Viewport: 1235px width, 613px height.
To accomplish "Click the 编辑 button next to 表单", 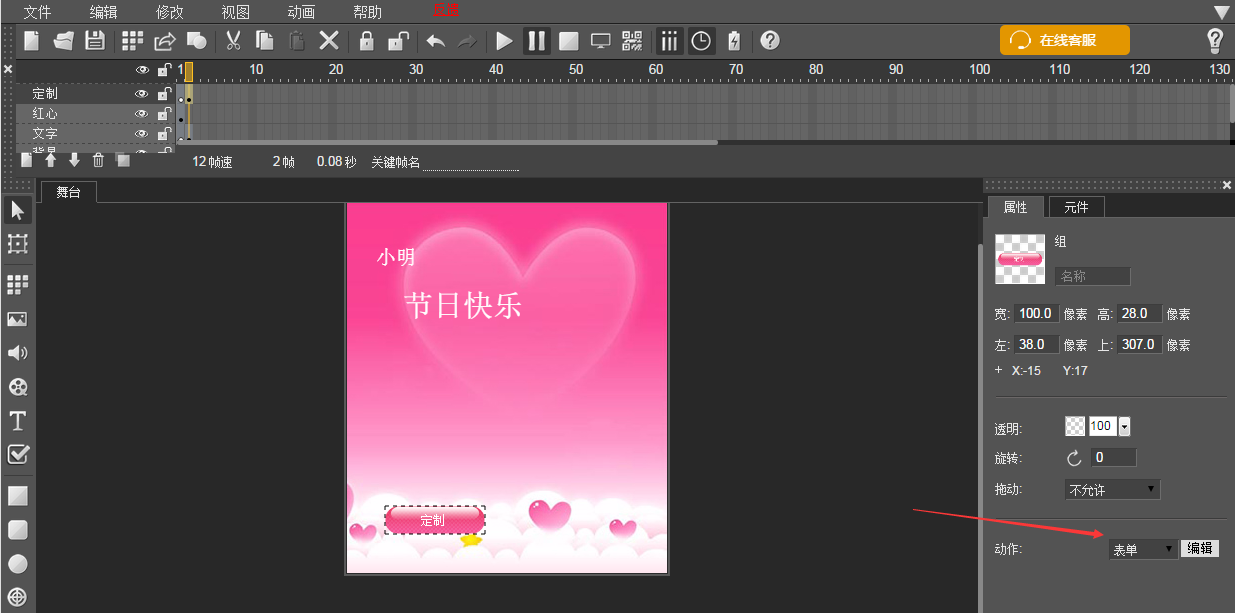I will click(x=1199, y=548).
